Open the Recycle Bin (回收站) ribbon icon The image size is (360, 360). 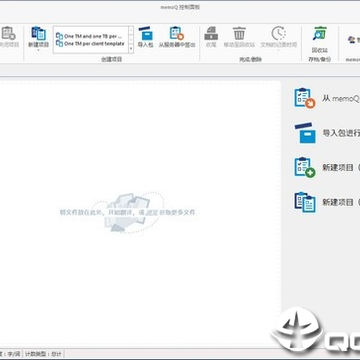pyautogui.click(x=320, y=34)
